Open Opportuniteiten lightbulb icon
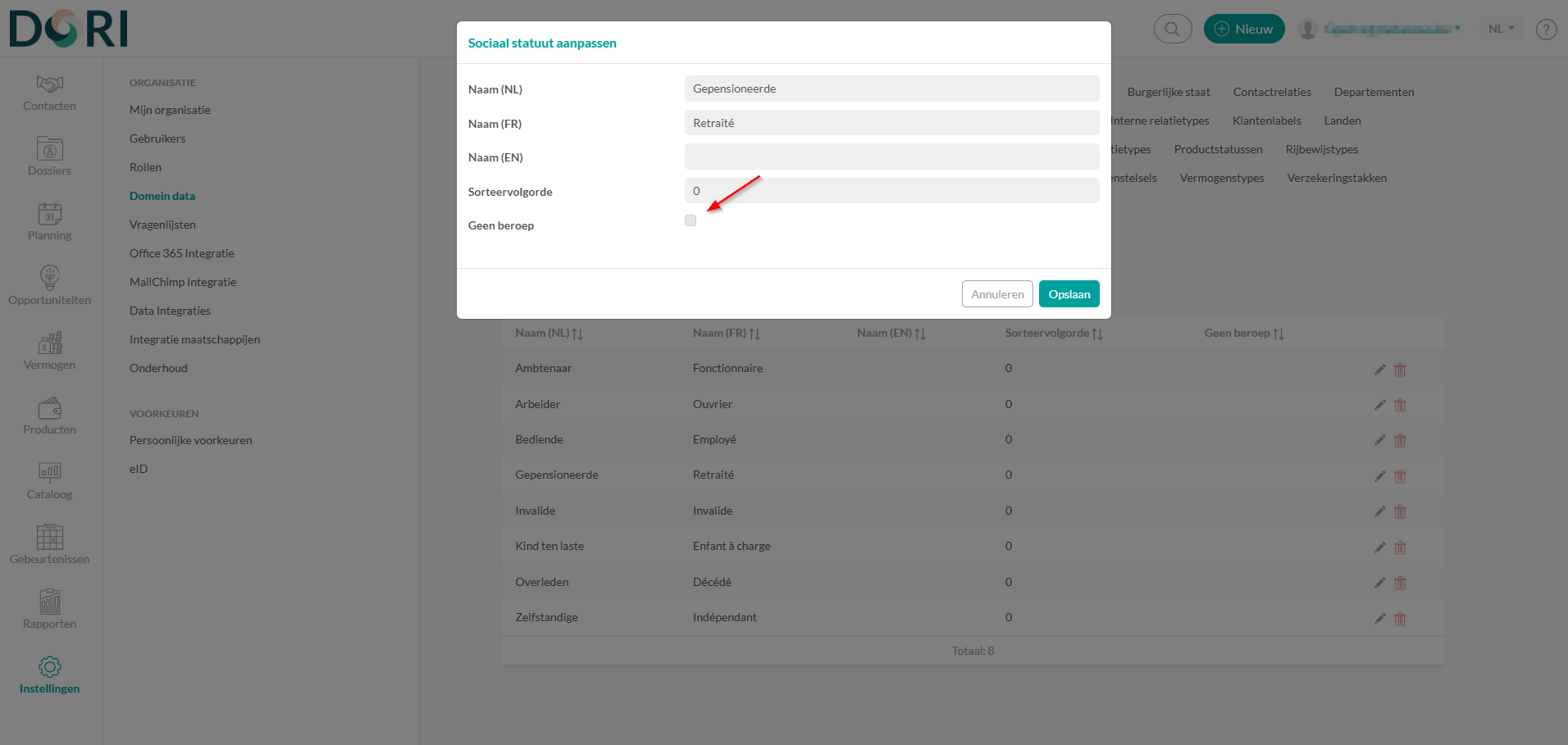The height and width of the screenshot is (745, 1568). (49, 278)
